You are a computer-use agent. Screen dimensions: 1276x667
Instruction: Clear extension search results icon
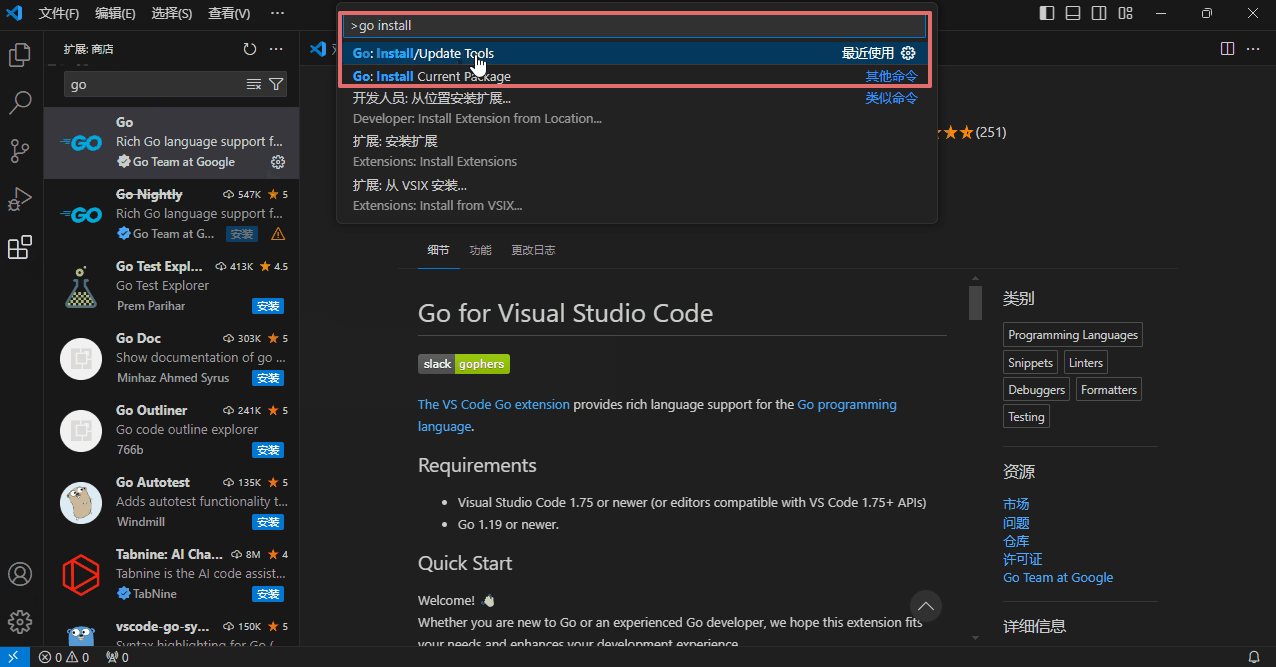[x=254, y=85]
